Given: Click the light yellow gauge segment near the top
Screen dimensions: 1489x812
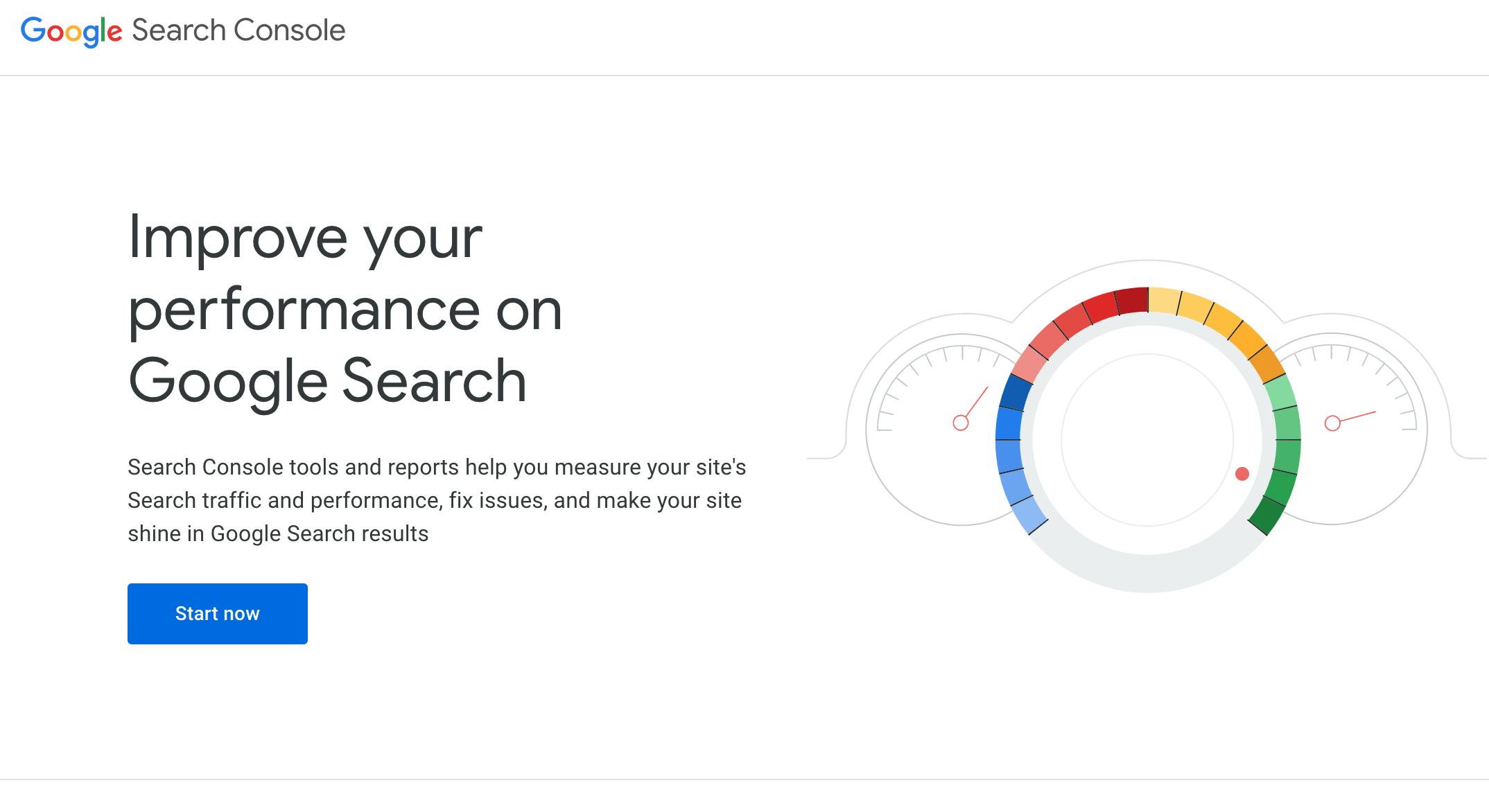Looking at the screenshot, I should pos(1164,301).
